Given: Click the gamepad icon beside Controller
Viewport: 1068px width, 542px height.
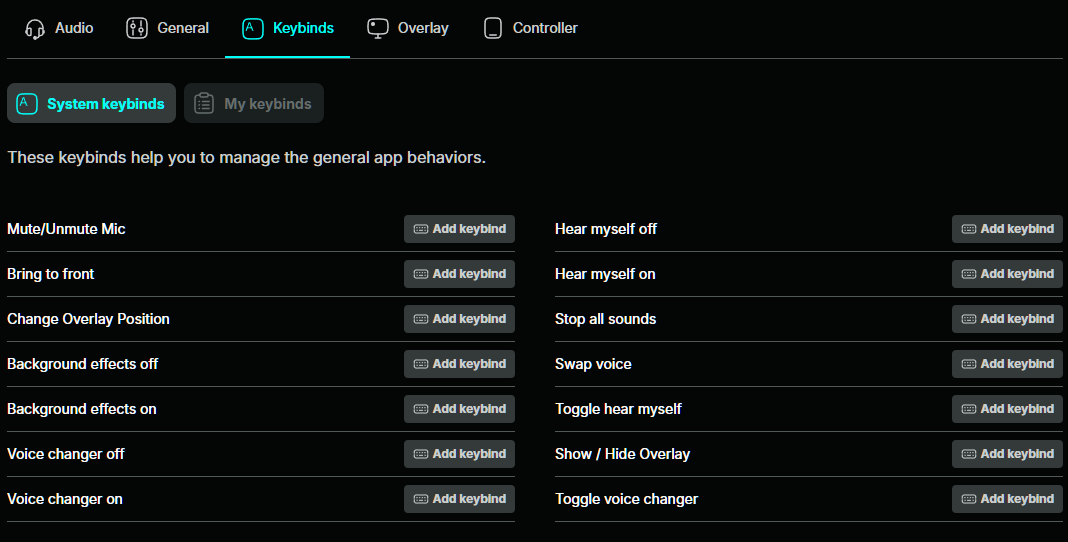Looking at the screenshot, I should click(x=492, y=28).
